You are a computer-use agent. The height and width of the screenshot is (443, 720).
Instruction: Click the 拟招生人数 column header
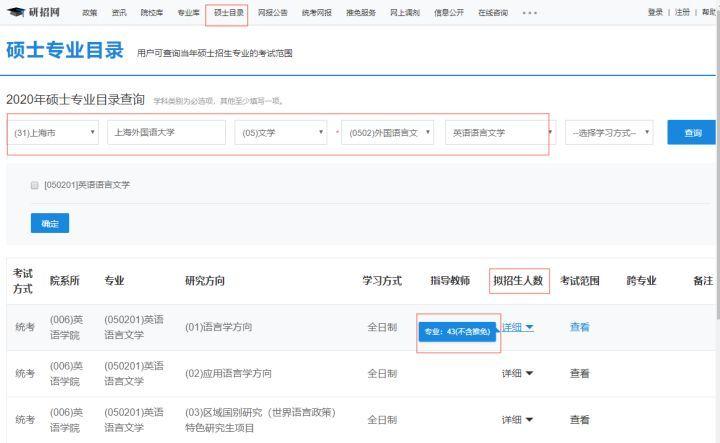pyautogui.click(x=518, y=280)
